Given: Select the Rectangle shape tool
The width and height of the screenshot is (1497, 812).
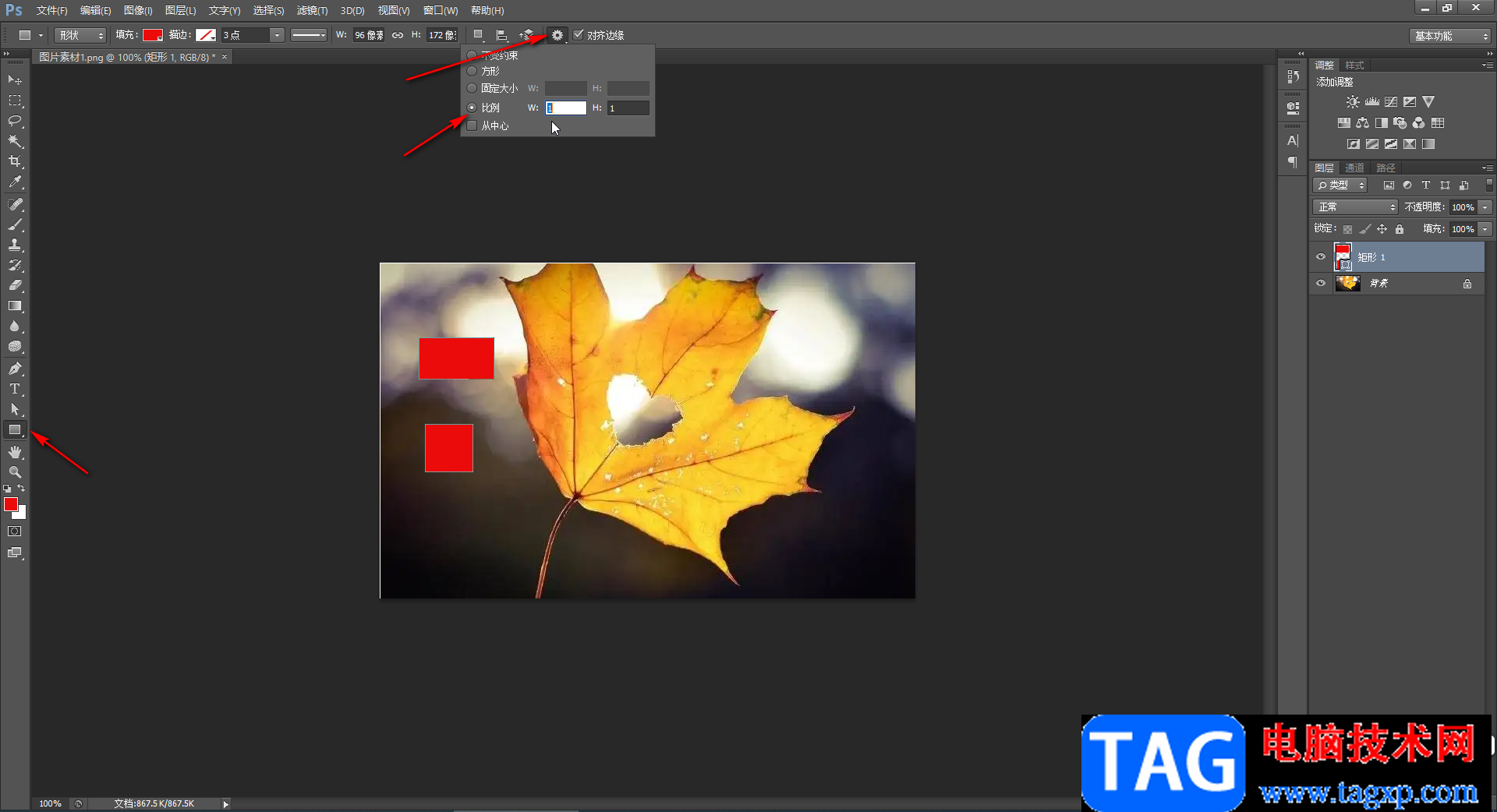Looking at the screenshot, I should pos(15,430).
